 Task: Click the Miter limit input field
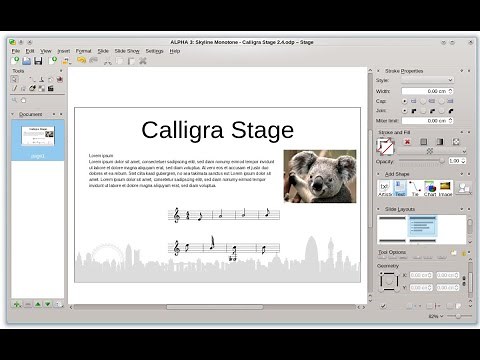pyautogui.click(x=428, y=121)
